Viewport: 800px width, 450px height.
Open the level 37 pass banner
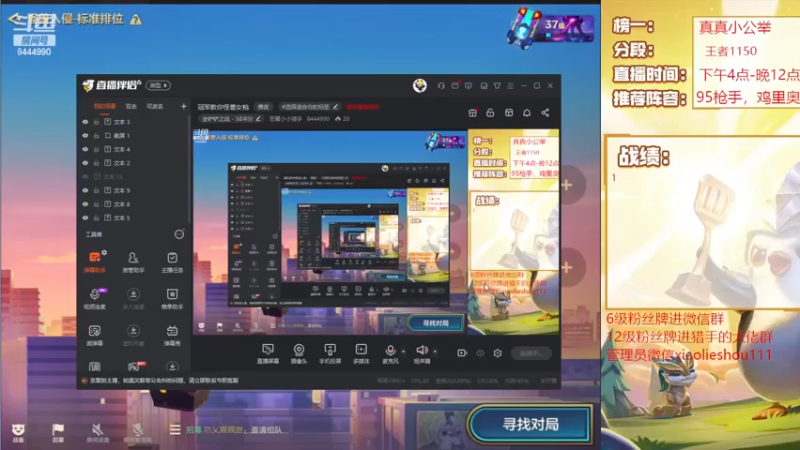pos(551,28)
